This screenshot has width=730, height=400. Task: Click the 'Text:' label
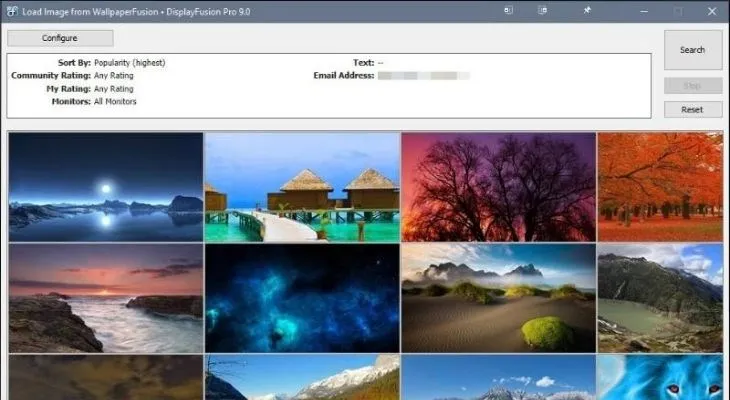pyautogui.click(x=364, y=62)
